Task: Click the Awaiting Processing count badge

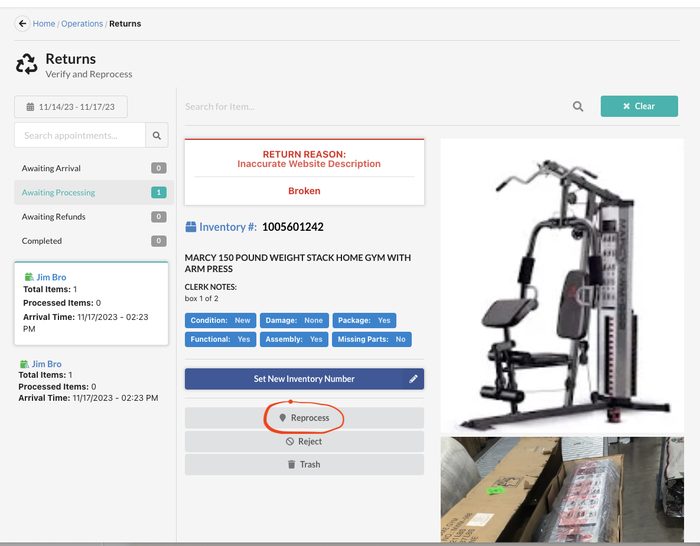Action: coord(158,192)
